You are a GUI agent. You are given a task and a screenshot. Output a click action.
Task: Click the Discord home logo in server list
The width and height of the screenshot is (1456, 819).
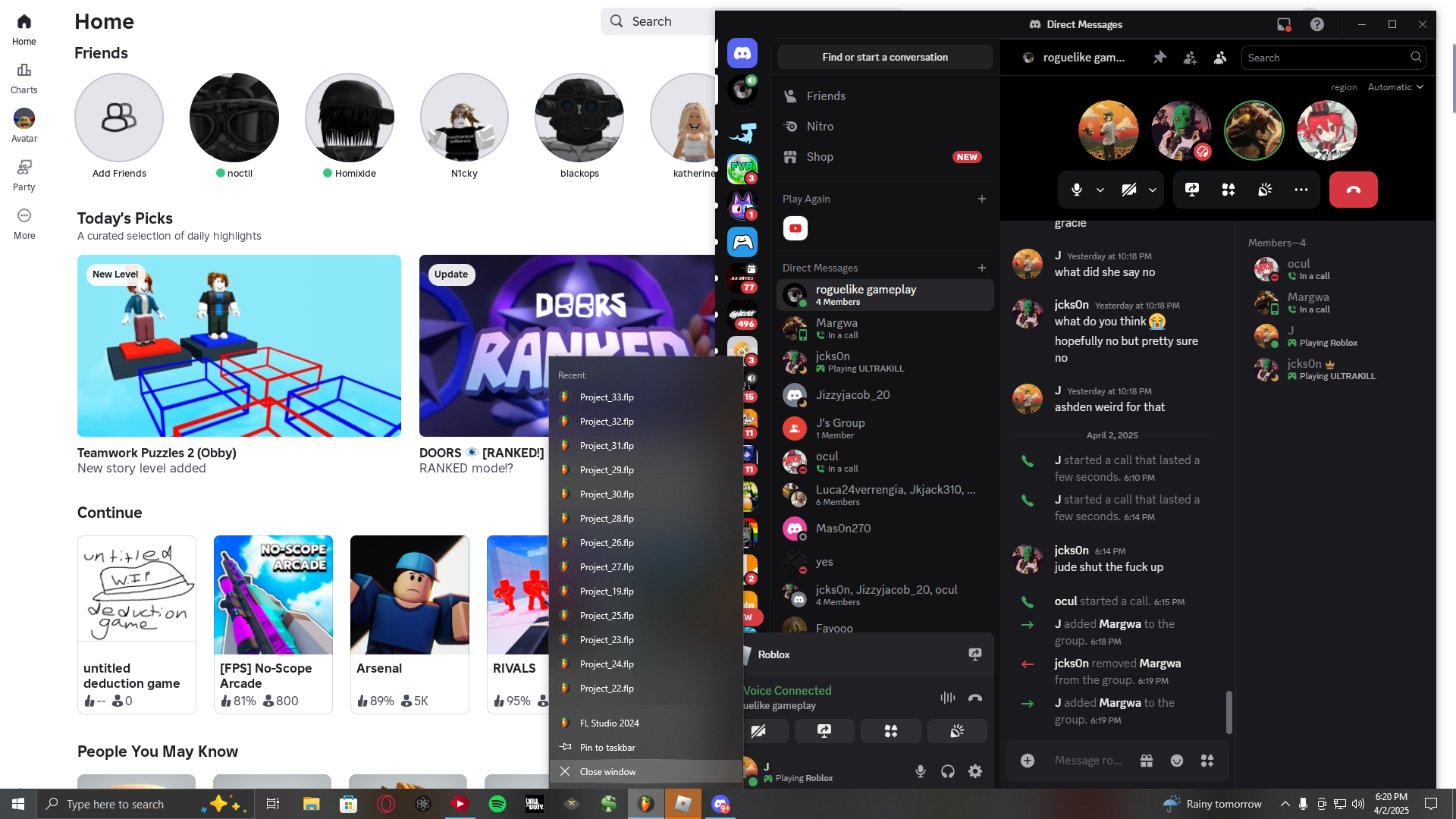[742, 54]
